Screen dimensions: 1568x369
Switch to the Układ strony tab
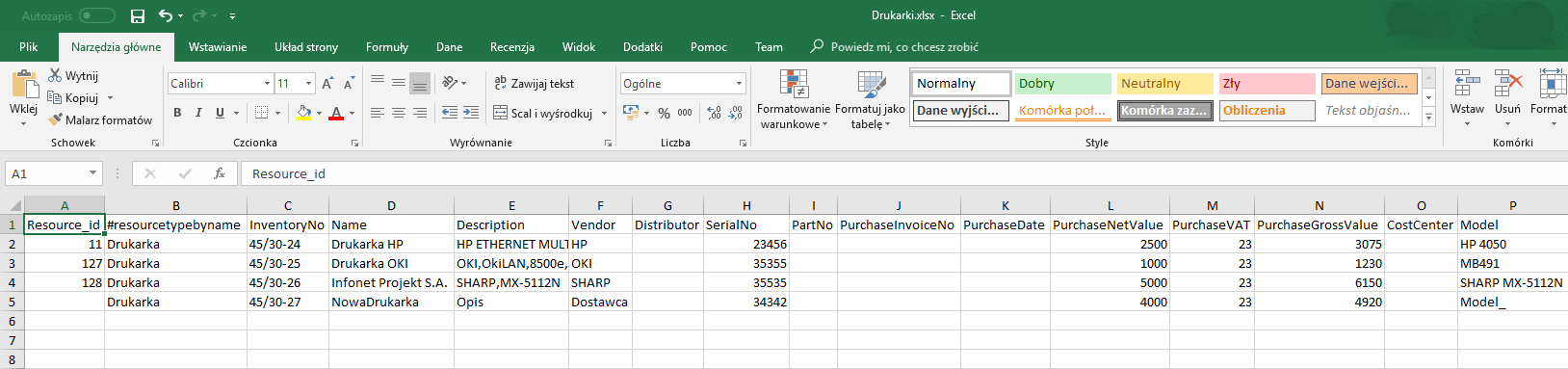(306, 46)
